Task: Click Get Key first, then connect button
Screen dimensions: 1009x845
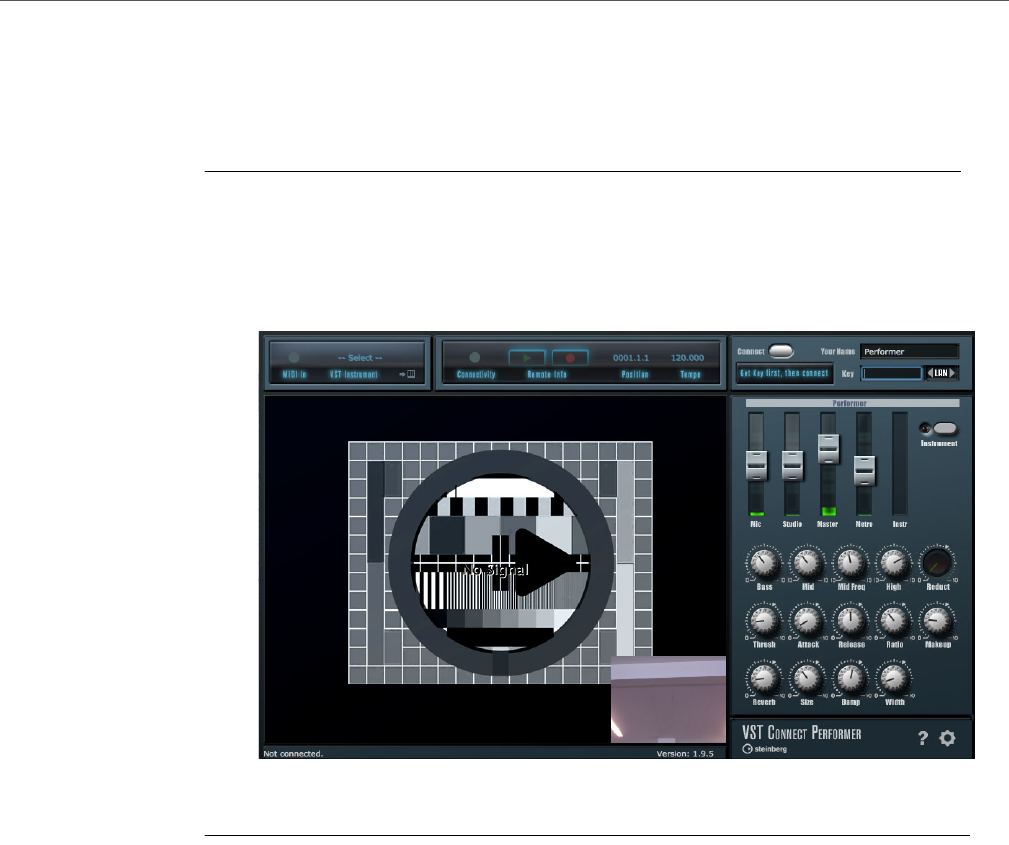Action: pos(784,373)
